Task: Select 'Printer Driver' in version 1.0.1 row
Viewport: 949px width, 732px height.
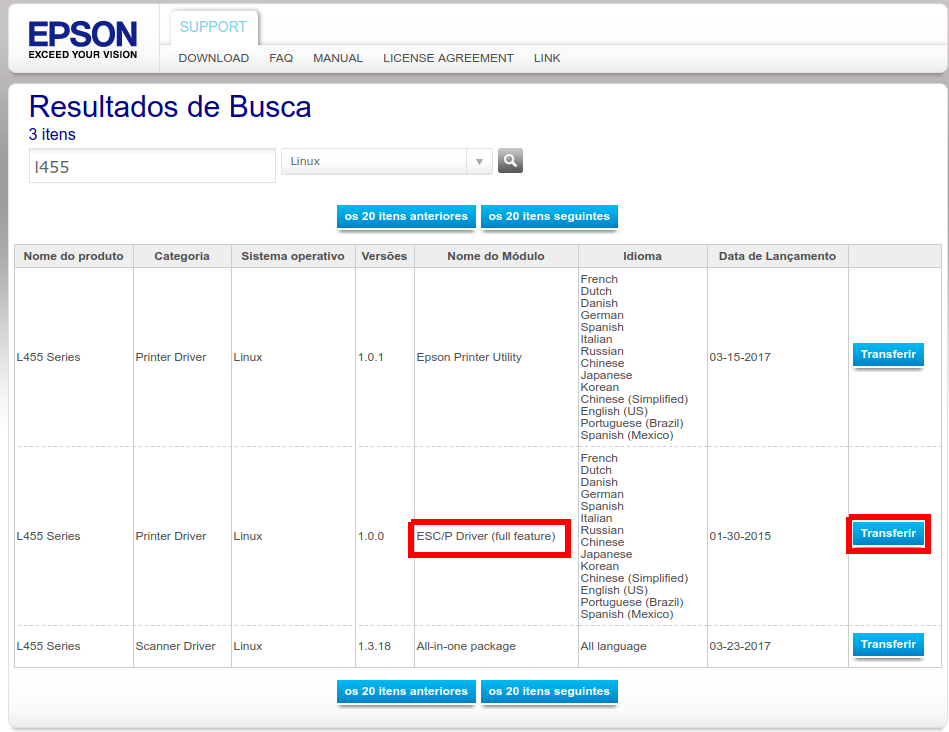Action: [171, 357]
